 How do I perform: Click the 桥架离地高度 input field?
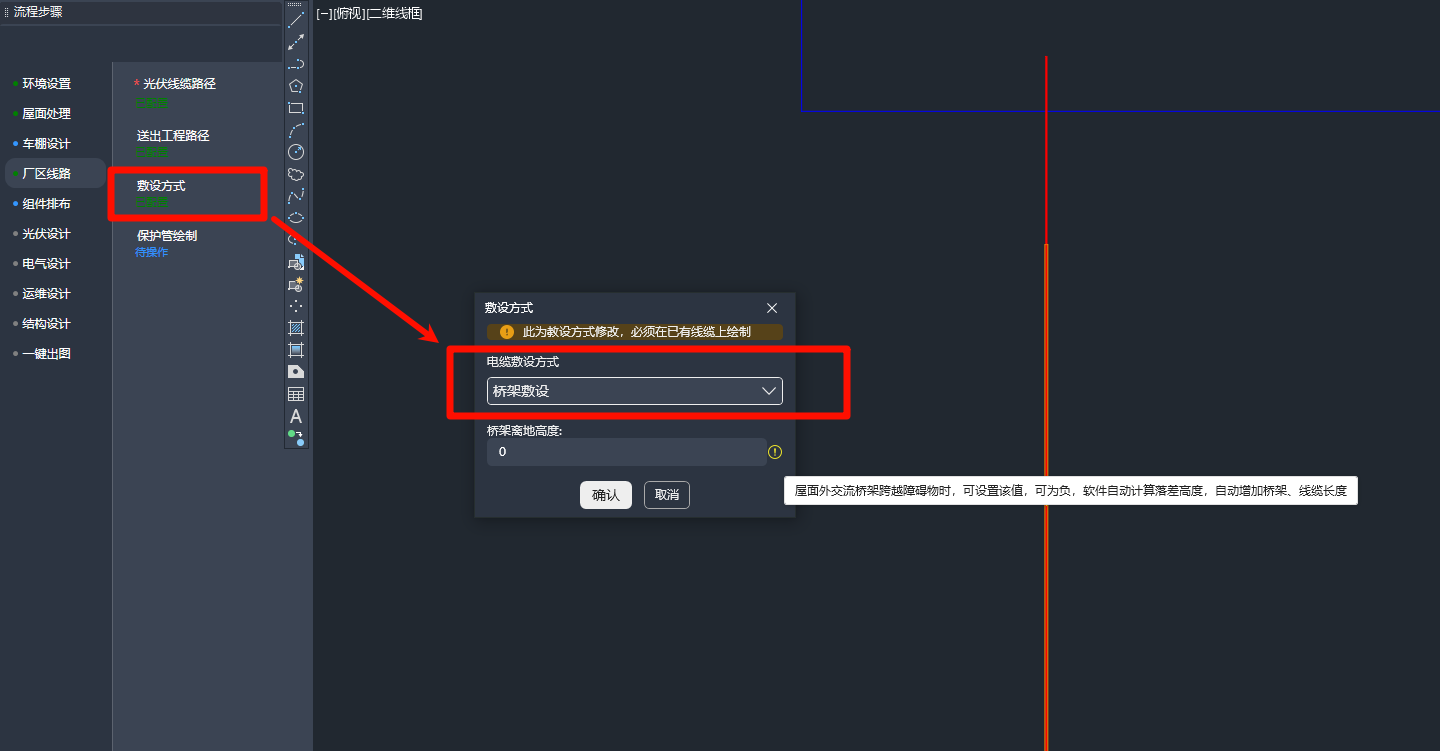pyautogui.click(x=626, y=452)
